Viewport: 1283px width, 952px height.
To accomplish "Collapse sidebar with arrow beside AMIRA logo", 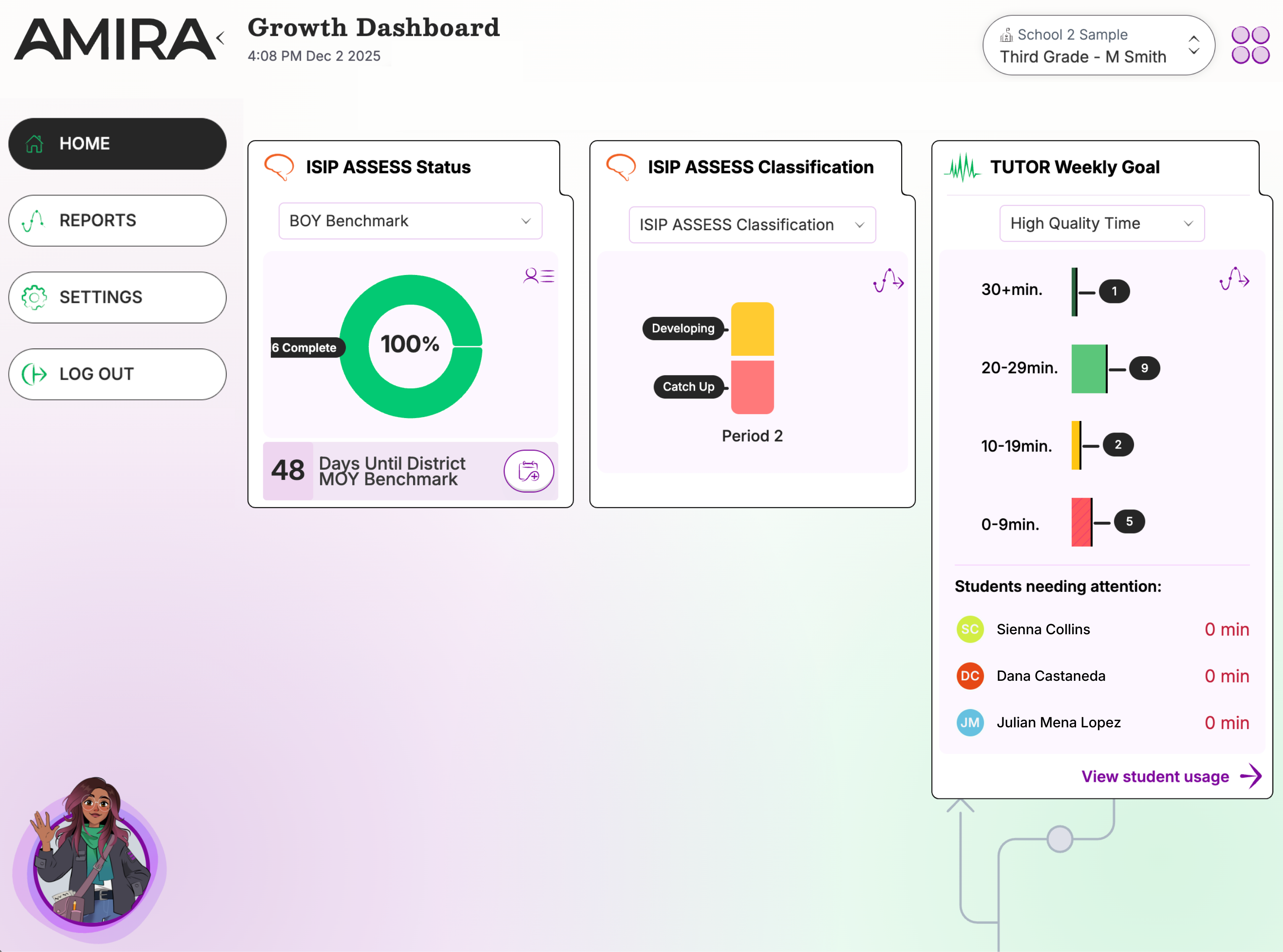I will tap(220, 39).
